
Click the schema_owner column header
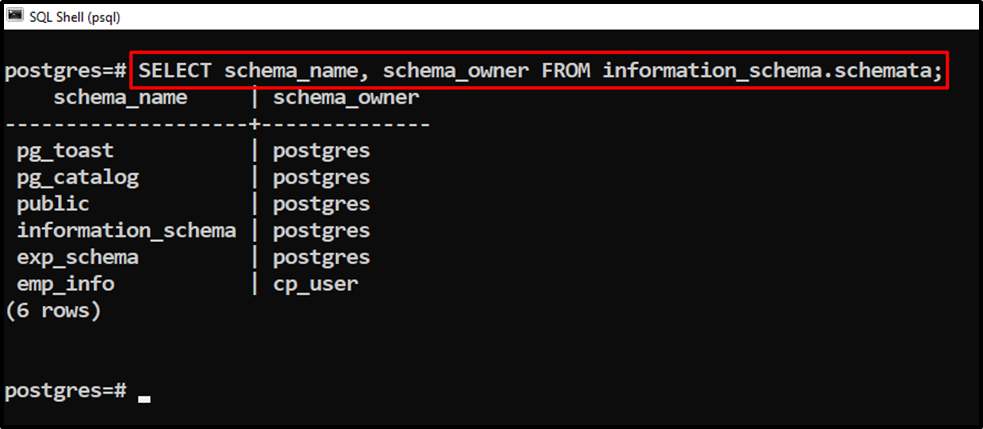(346, 98)
